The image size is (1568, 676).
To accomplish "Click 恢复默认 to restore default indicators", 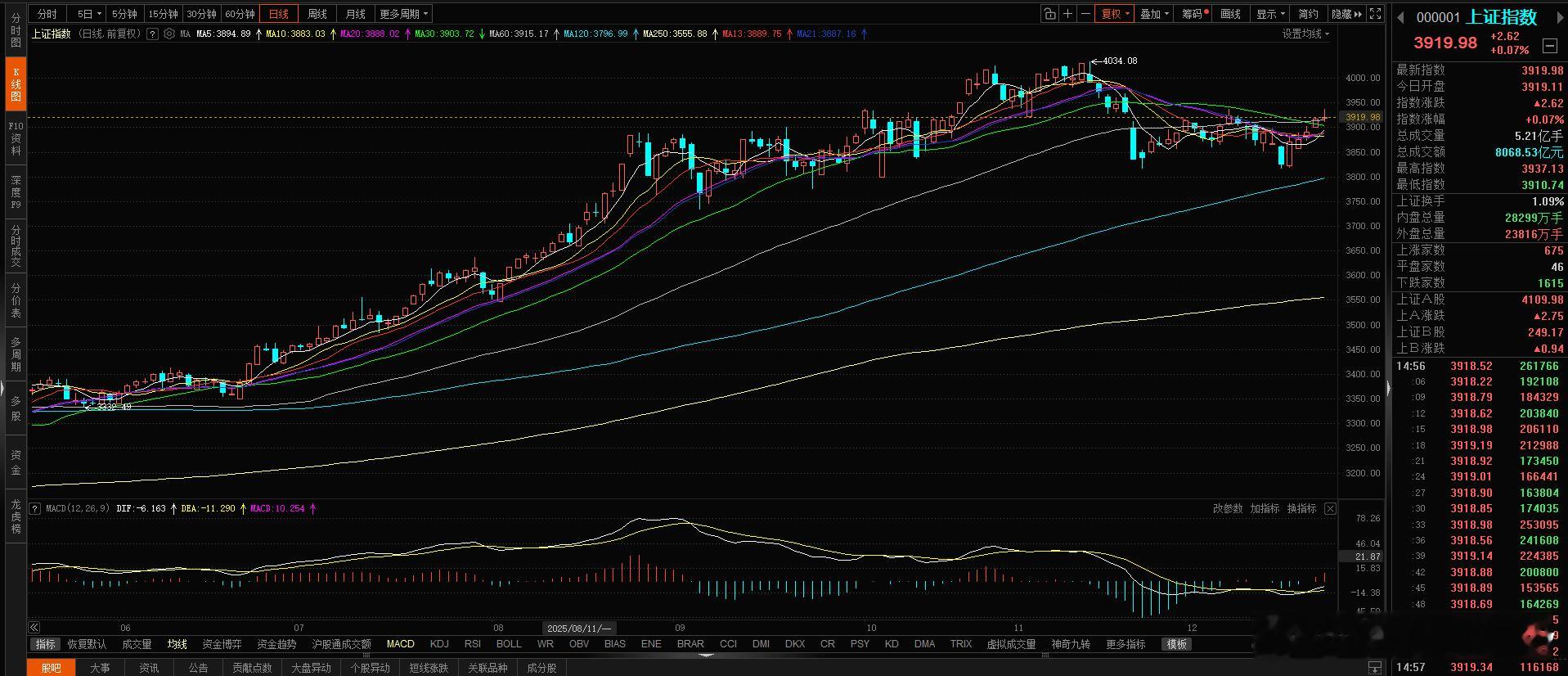I will point(87,644).
